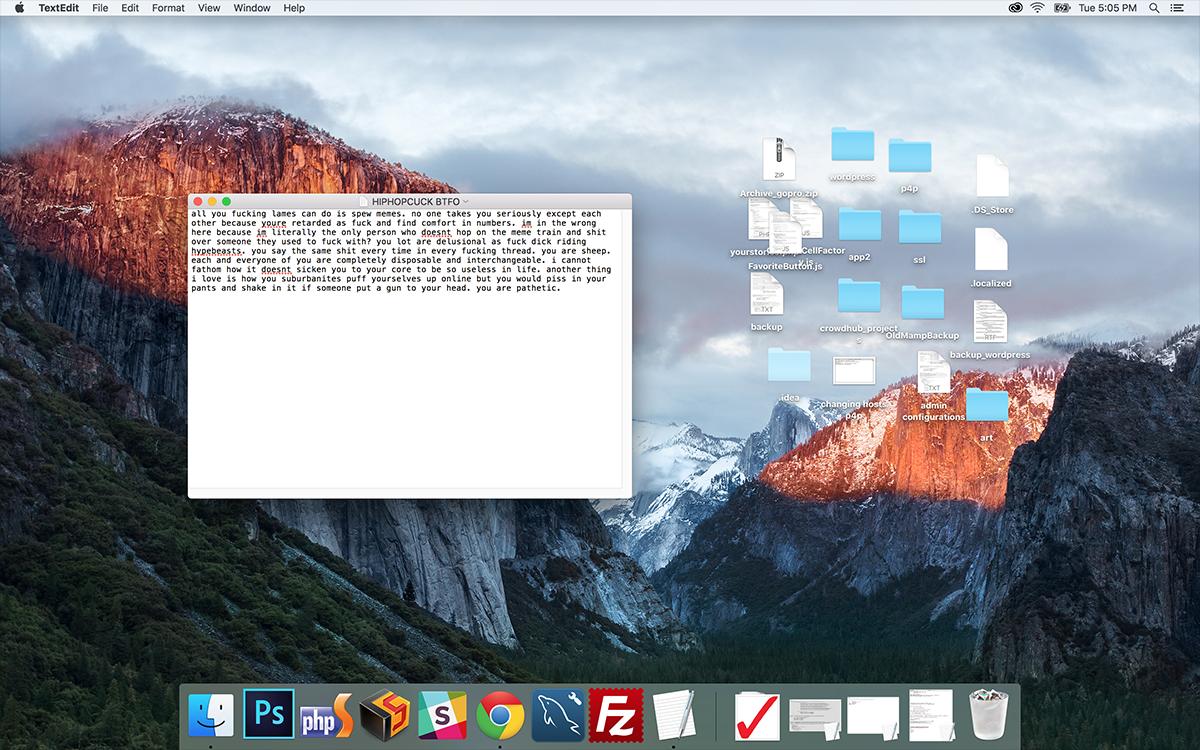Image resolution: width=1200 pixels, height=750 pixels.
Task: Open the Notification Center list icon
Action: point(1181,8)
